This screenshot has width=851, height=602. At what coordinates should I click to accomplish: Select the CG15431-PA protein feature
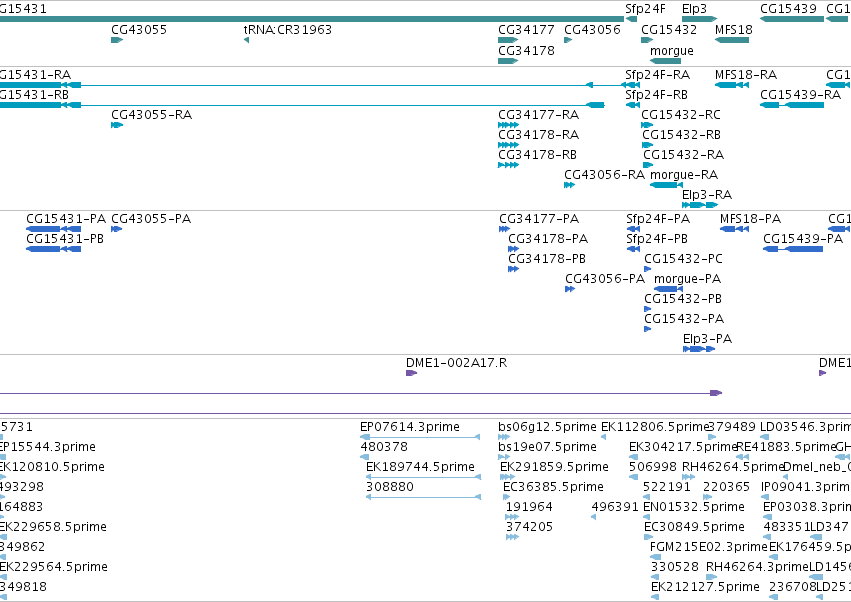point(54,229)
